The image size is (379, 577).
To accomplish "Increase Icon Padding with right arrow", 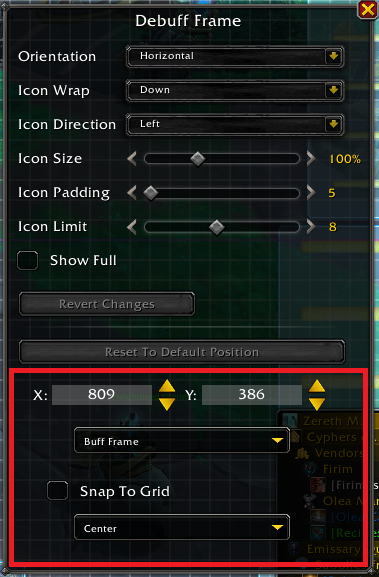I will point(311,193).
